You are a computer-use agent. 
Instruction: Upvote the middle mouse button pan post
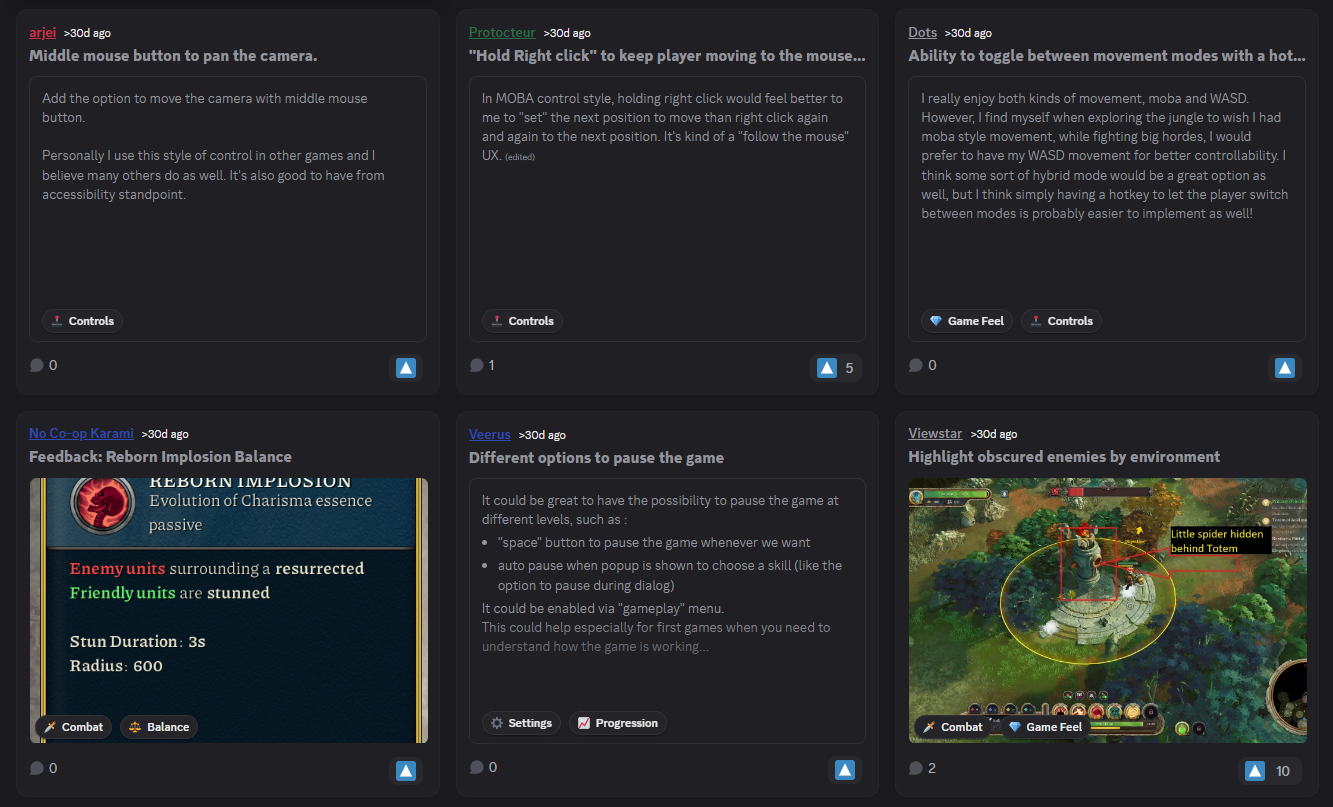click(x=406, y=368)
